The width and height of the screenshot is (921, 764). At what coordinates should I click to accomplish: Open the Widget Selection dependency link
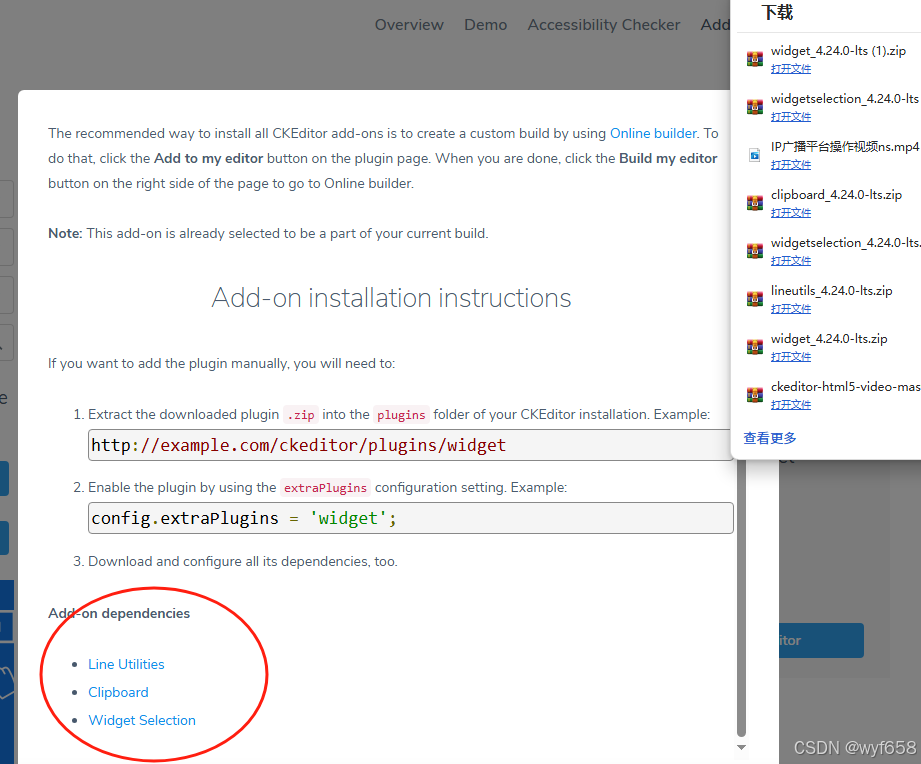click(142, 721)
